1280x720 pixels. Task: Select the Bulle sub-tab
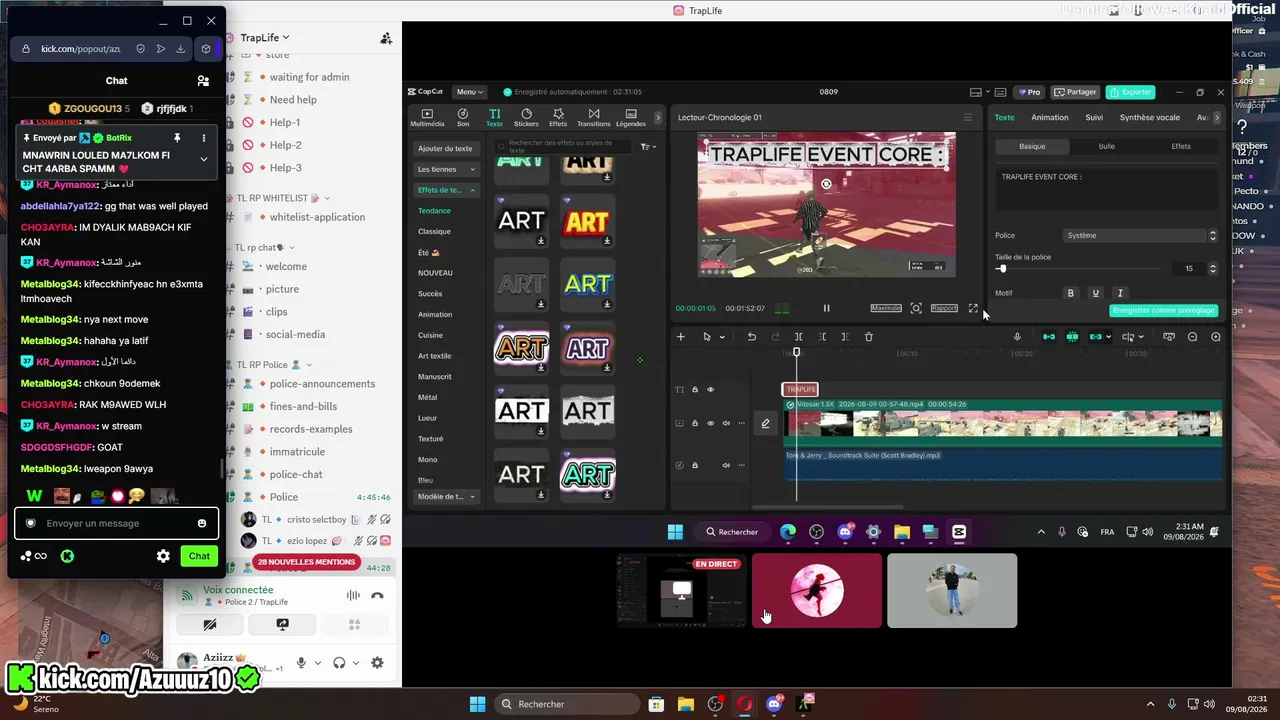coord(1107,146)
